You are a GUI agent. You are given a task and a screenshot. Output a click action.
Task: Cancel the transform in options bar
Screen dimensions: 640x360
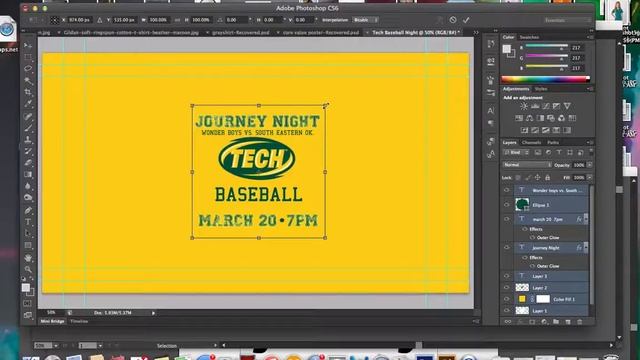[x=453, y=20]
